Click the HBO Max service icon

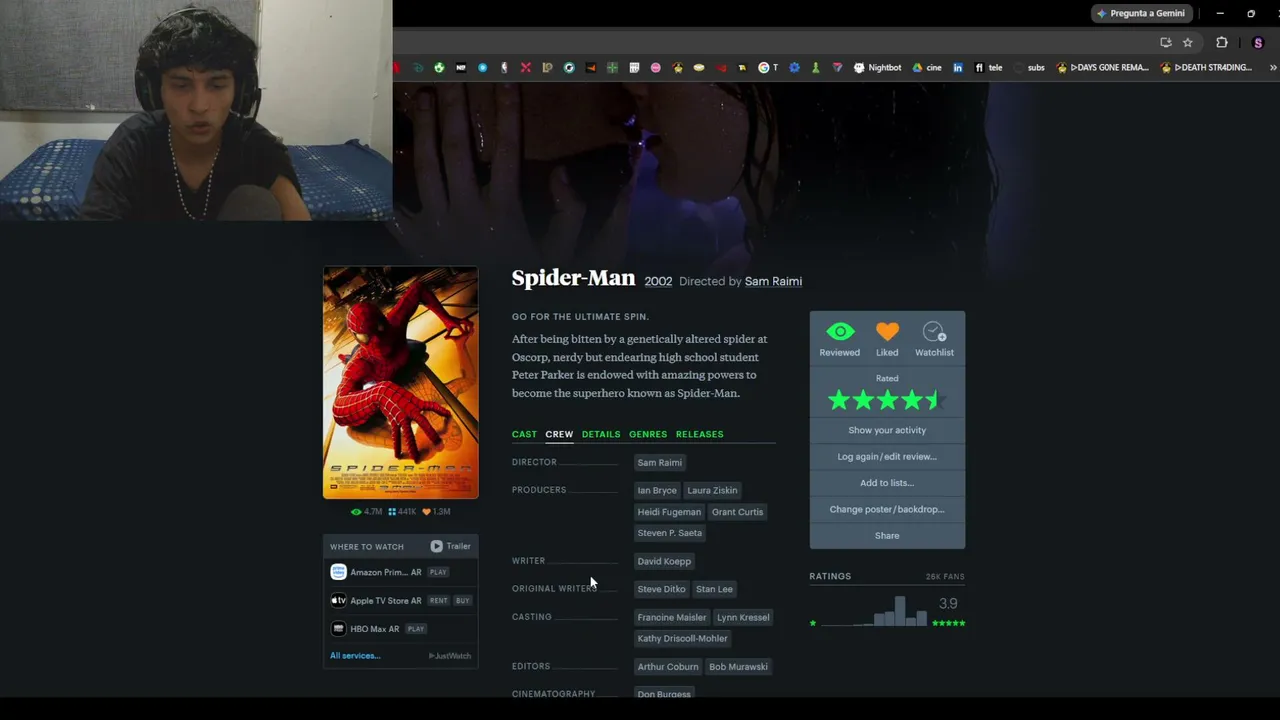[x=338, y=628]
